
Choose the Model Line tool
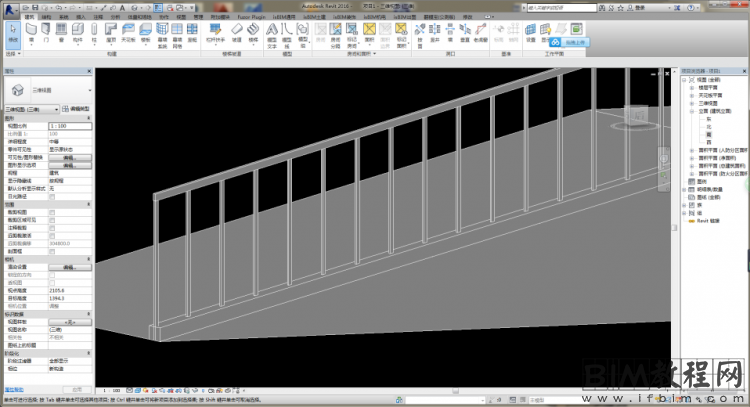click(287, 35)
